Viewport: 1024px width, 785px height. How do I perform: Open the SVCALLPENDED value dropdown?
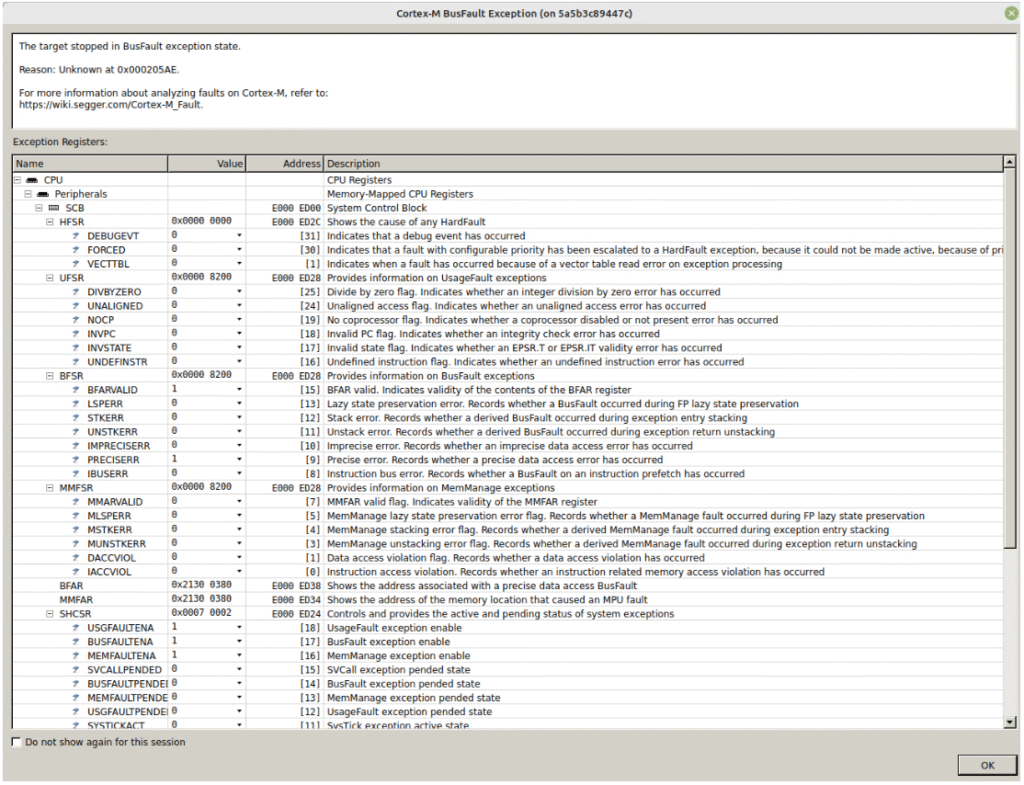239,670
